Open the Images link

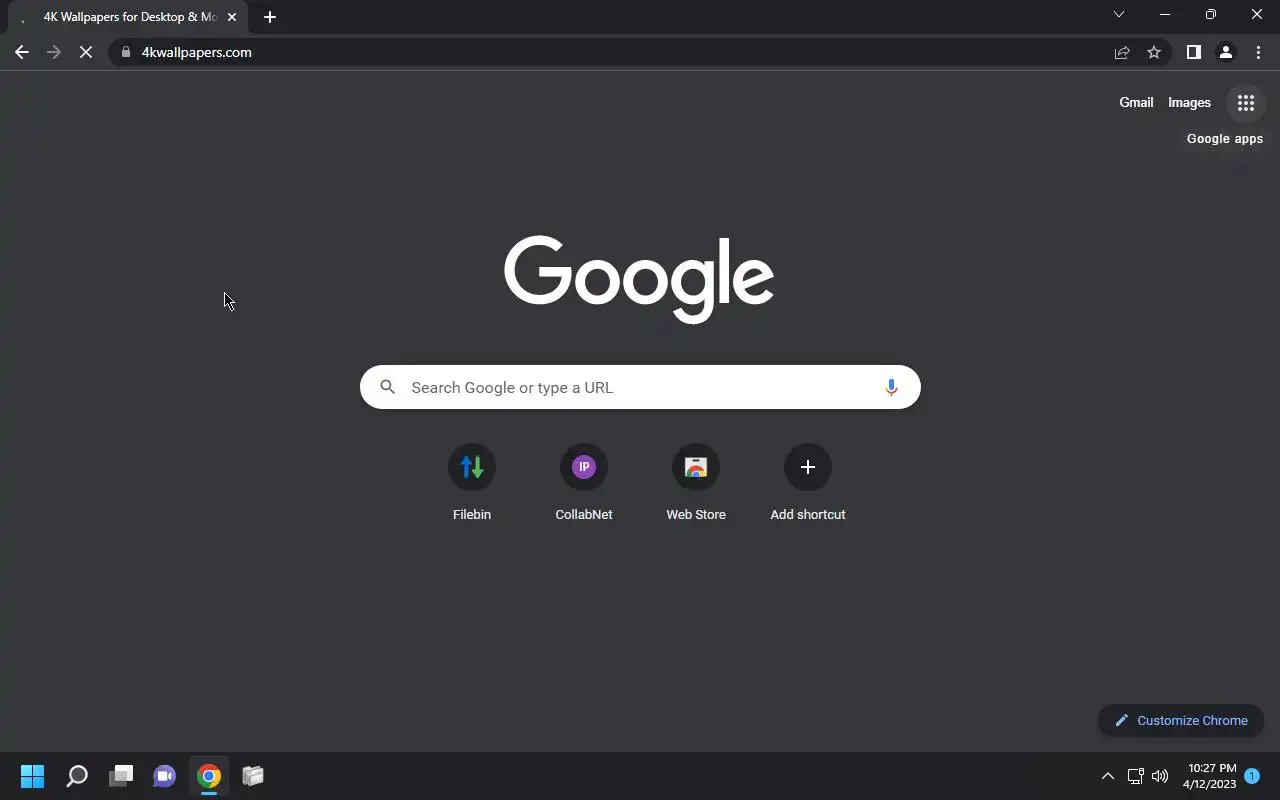(x=1189, y=103)
